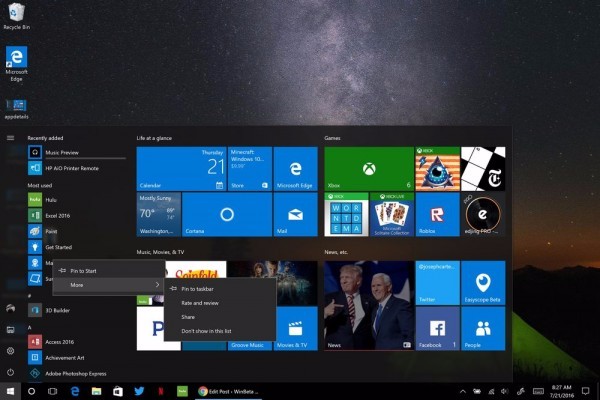Open the People tile
Screen dimensions: 600x400
[483, 328]
